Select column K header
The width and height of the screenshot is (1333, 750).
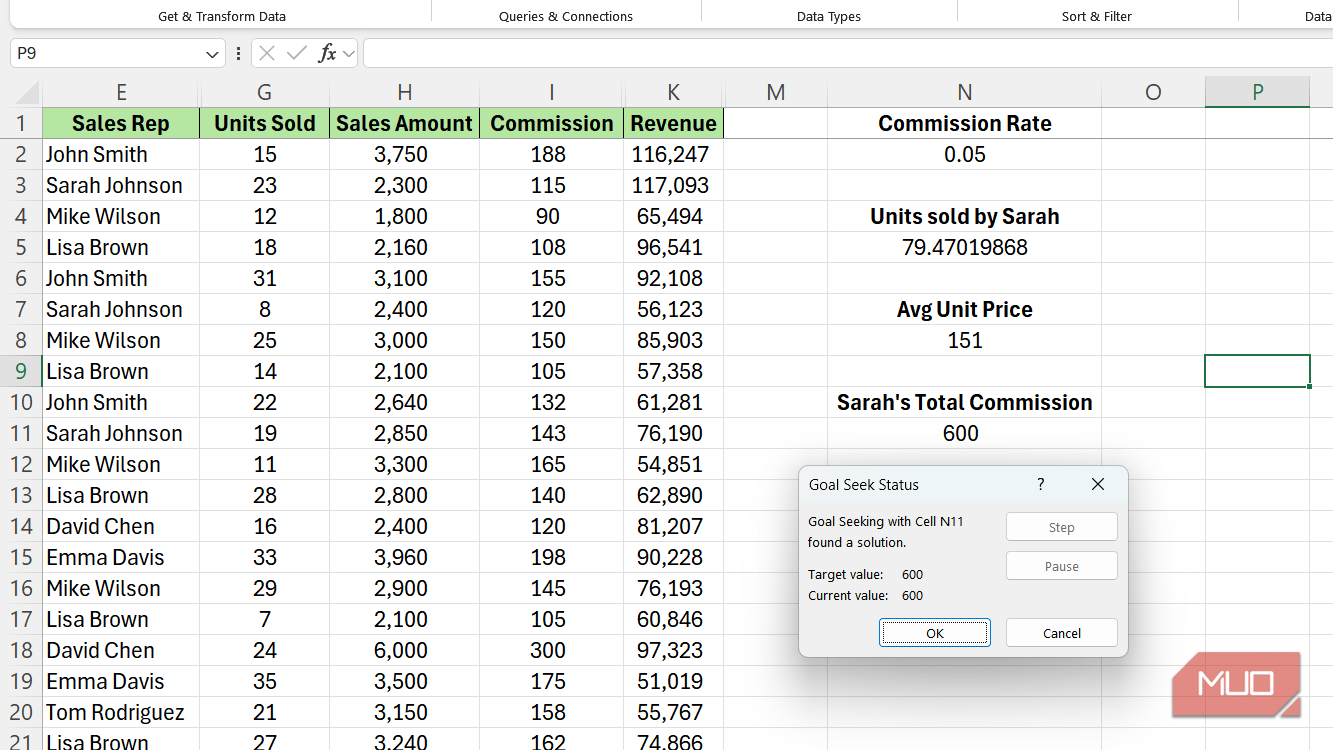tap(673, 92)
